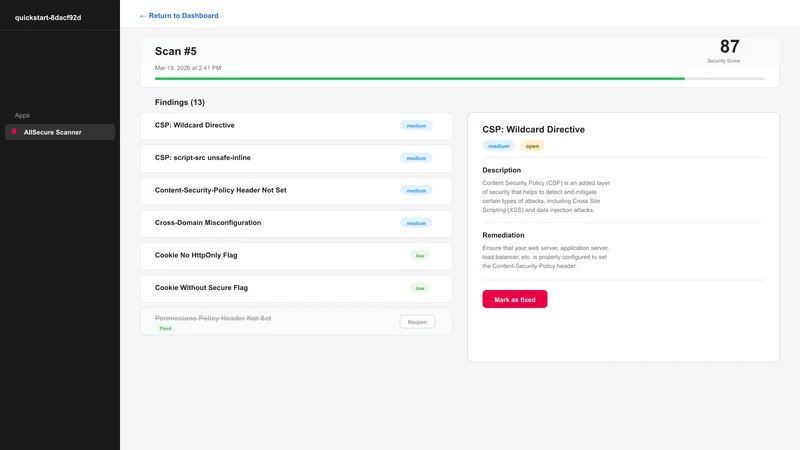800x450 pixels.
Task: Click struck-through Permissions Policy Header Not Set
Action: pos(213,318)
